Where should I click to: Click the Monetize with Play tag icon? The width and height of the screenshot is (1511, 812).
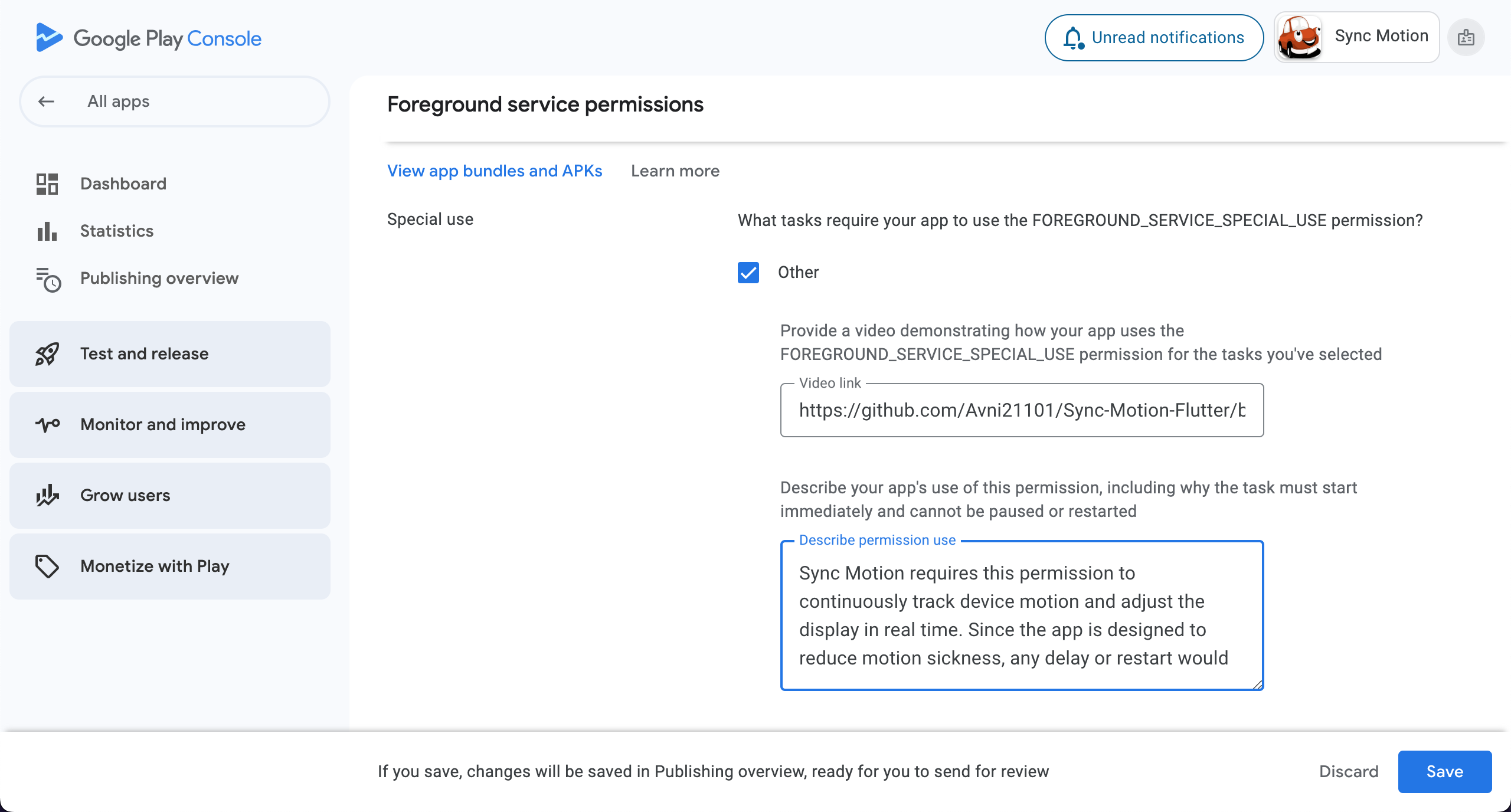point(47,566)
